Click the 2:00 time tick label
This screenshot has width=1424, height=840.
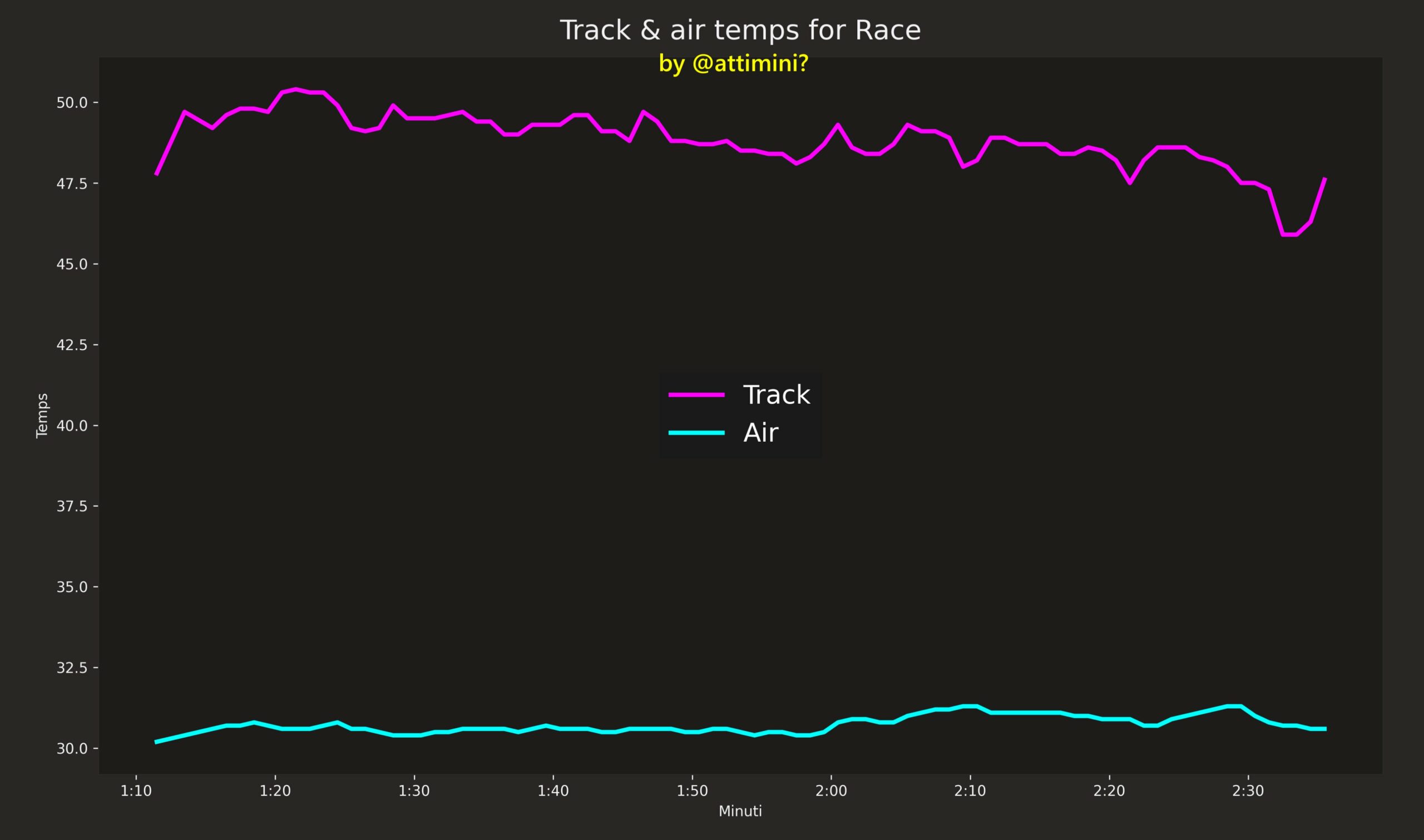coord(831,790)
